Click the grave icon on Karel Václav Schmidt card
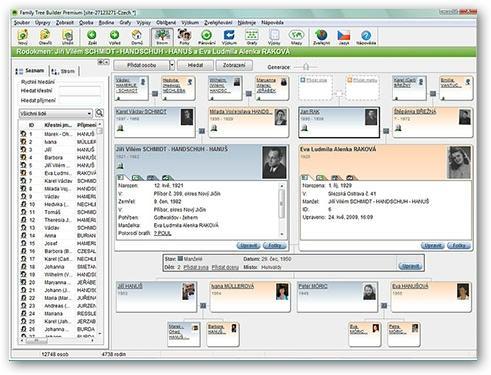 120,128
